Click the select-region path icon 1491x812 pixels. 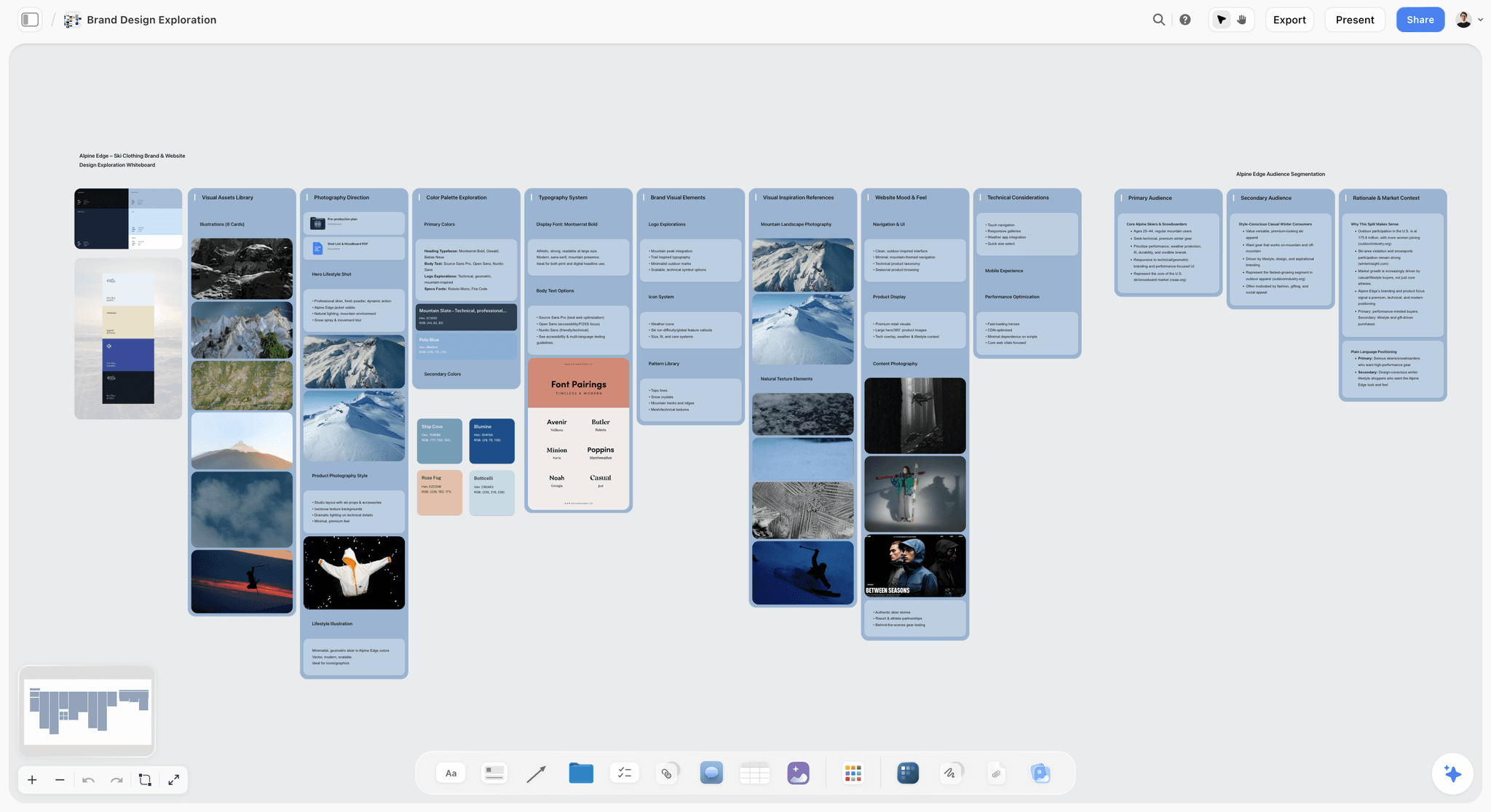click(145, 780)
